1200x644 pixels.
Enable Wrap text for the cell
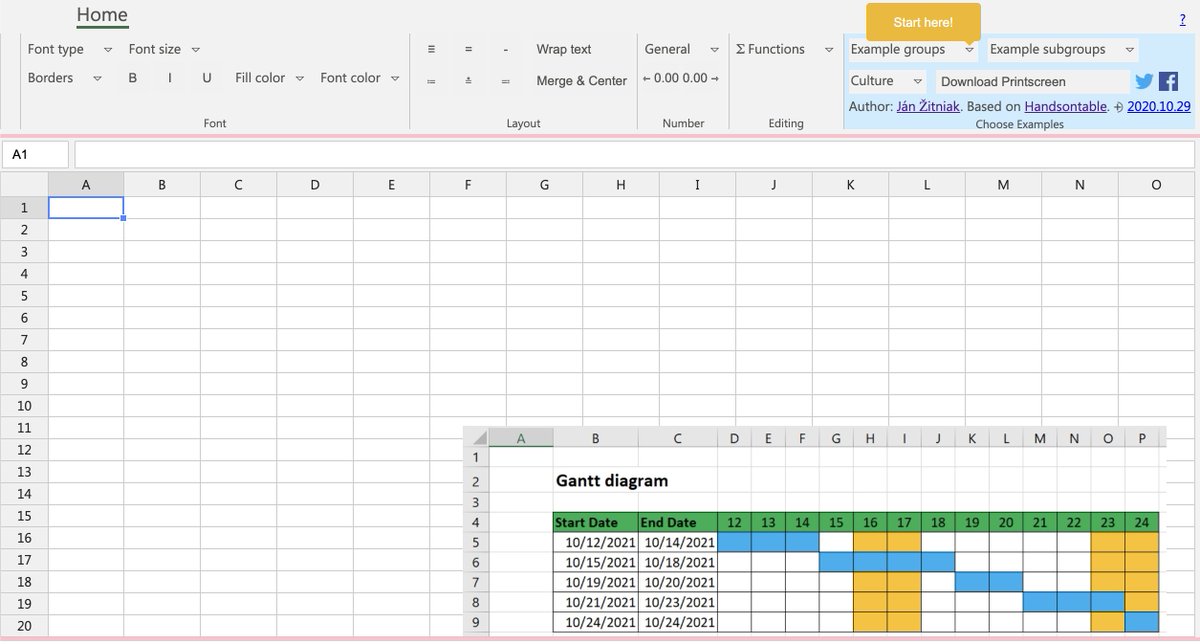(x=563, y=49)
